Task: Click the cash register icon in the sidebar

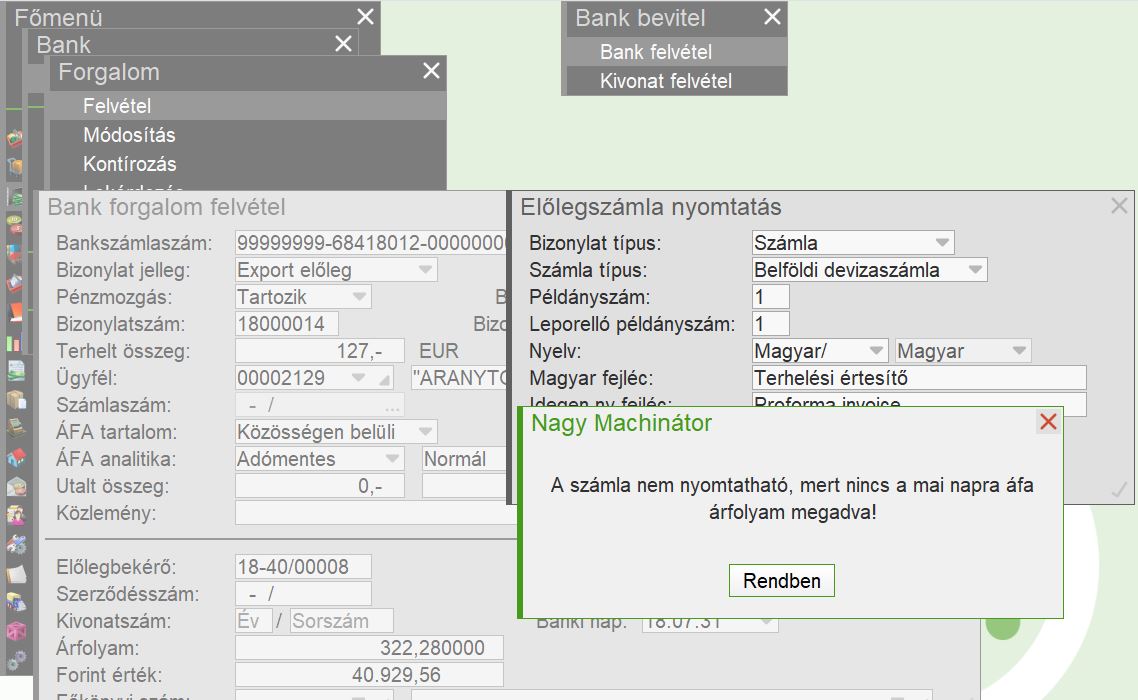Action: click(16, 428)
